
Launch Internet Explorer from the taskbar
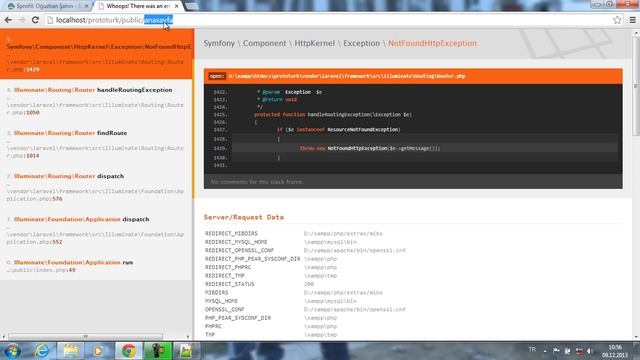coord(42,351)
